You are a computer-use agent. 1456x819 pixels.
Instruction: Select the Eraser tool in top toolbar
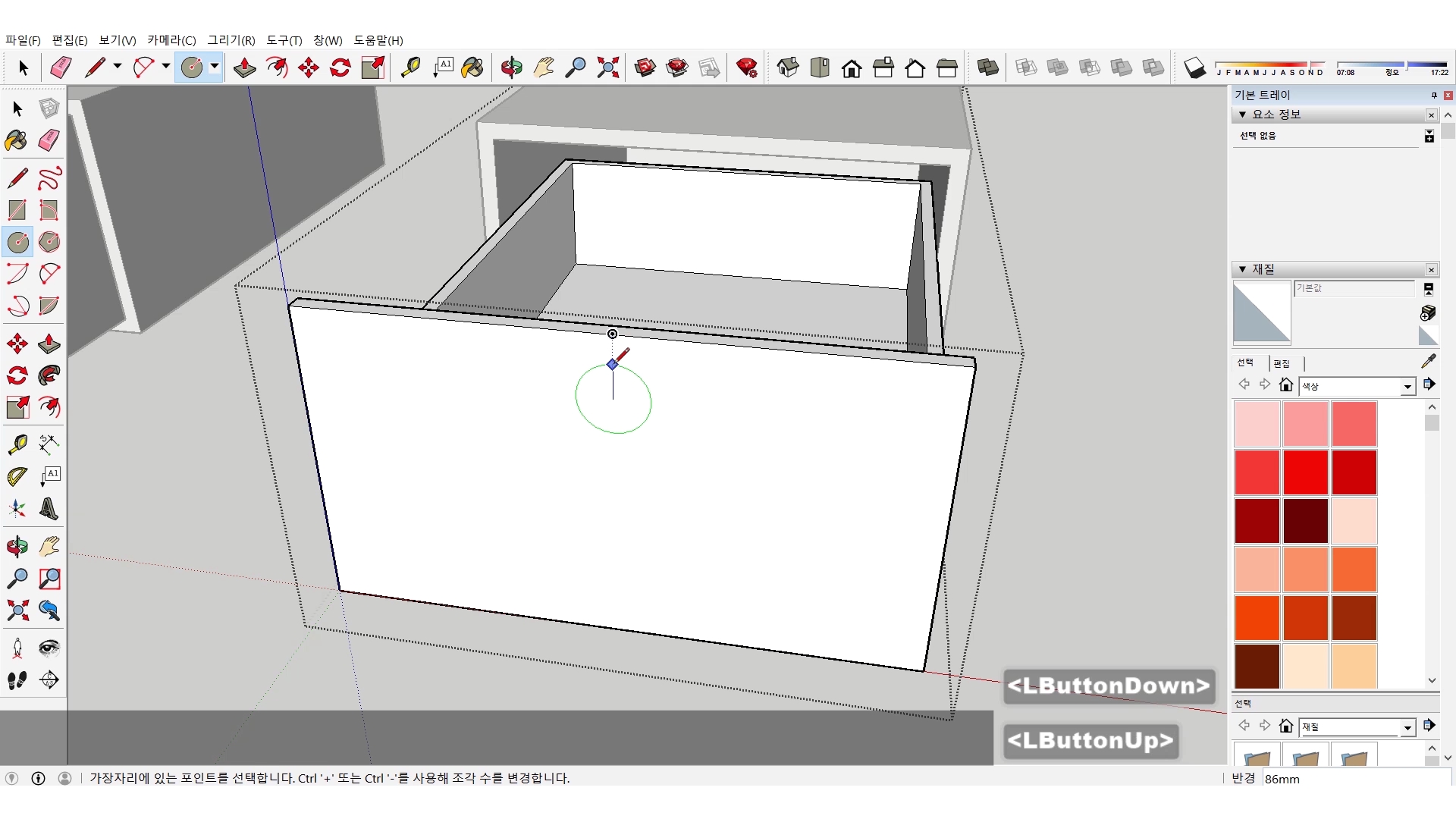pyautogui.click(x=61, y=67)
